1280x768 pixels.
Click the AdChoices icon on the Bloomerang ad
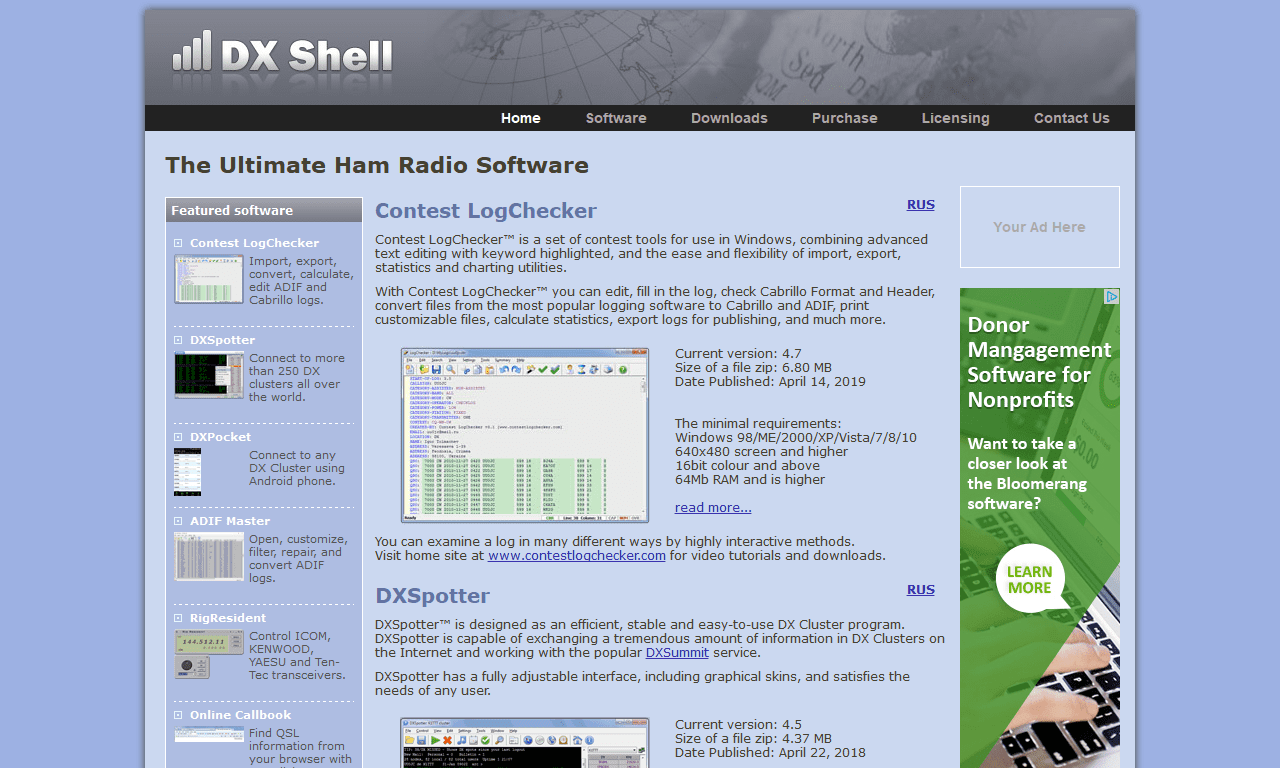point(1111,297)
